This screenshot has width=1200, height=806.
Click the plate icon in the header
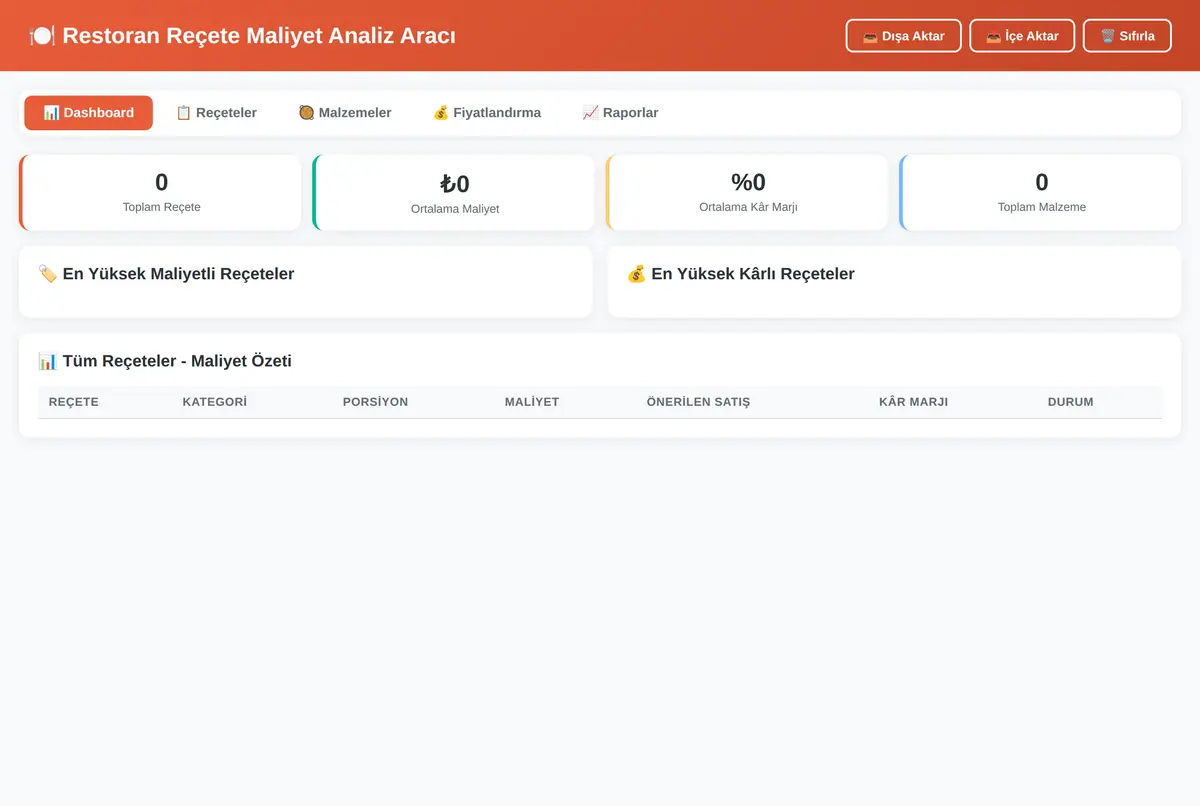pyautogui.click(x=42, y=36)
